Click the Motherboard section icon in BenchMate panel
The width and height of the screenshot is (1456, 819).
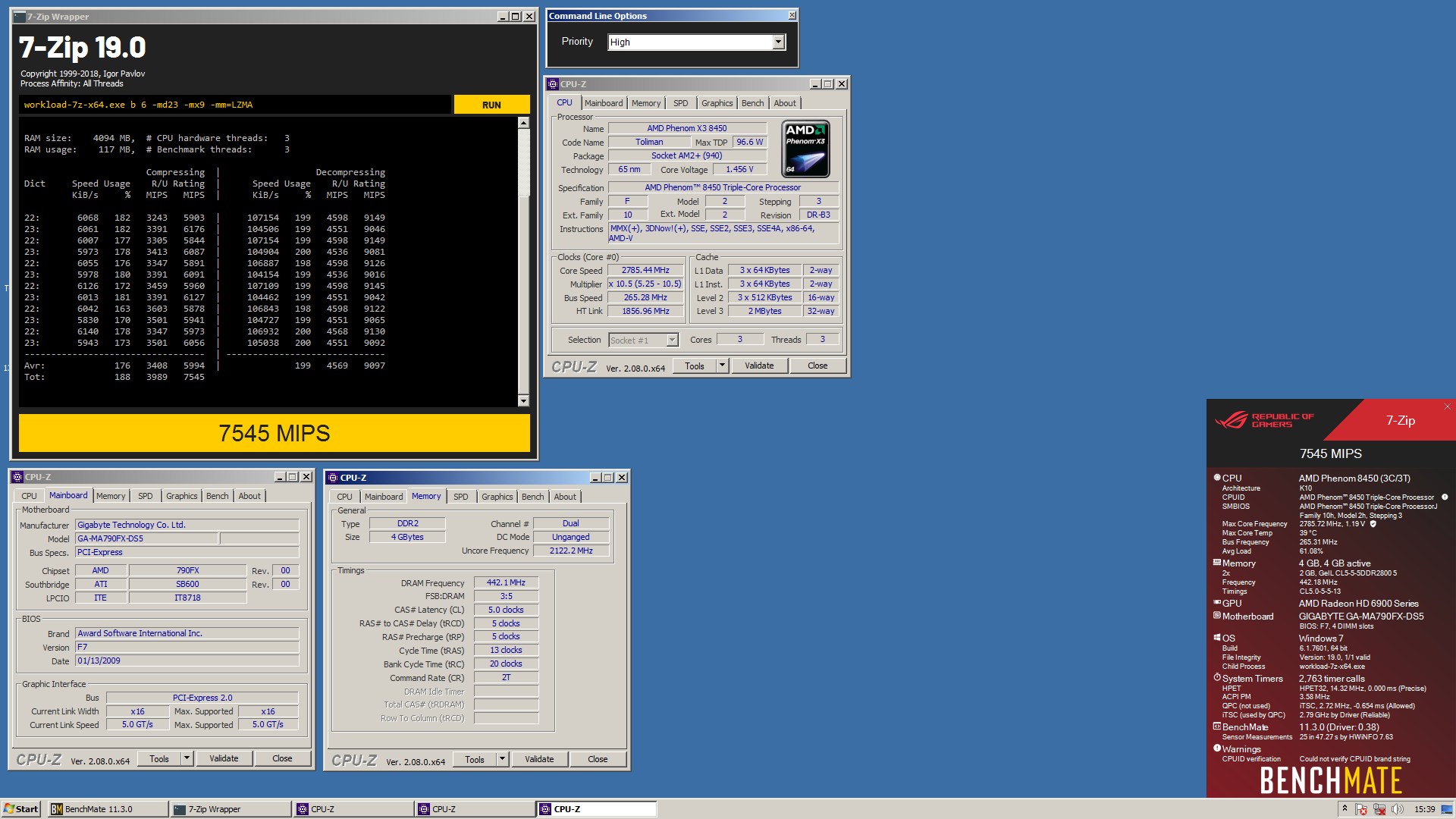[x=1217, y=616]
